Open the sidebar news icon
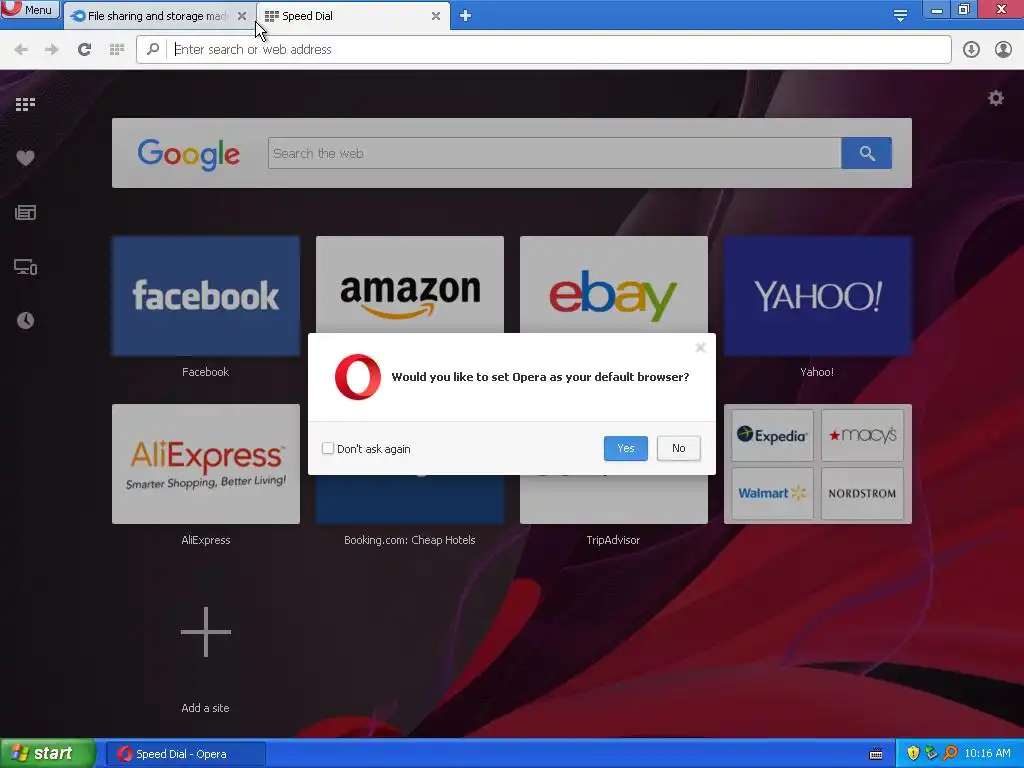 [x=25, y=212]
